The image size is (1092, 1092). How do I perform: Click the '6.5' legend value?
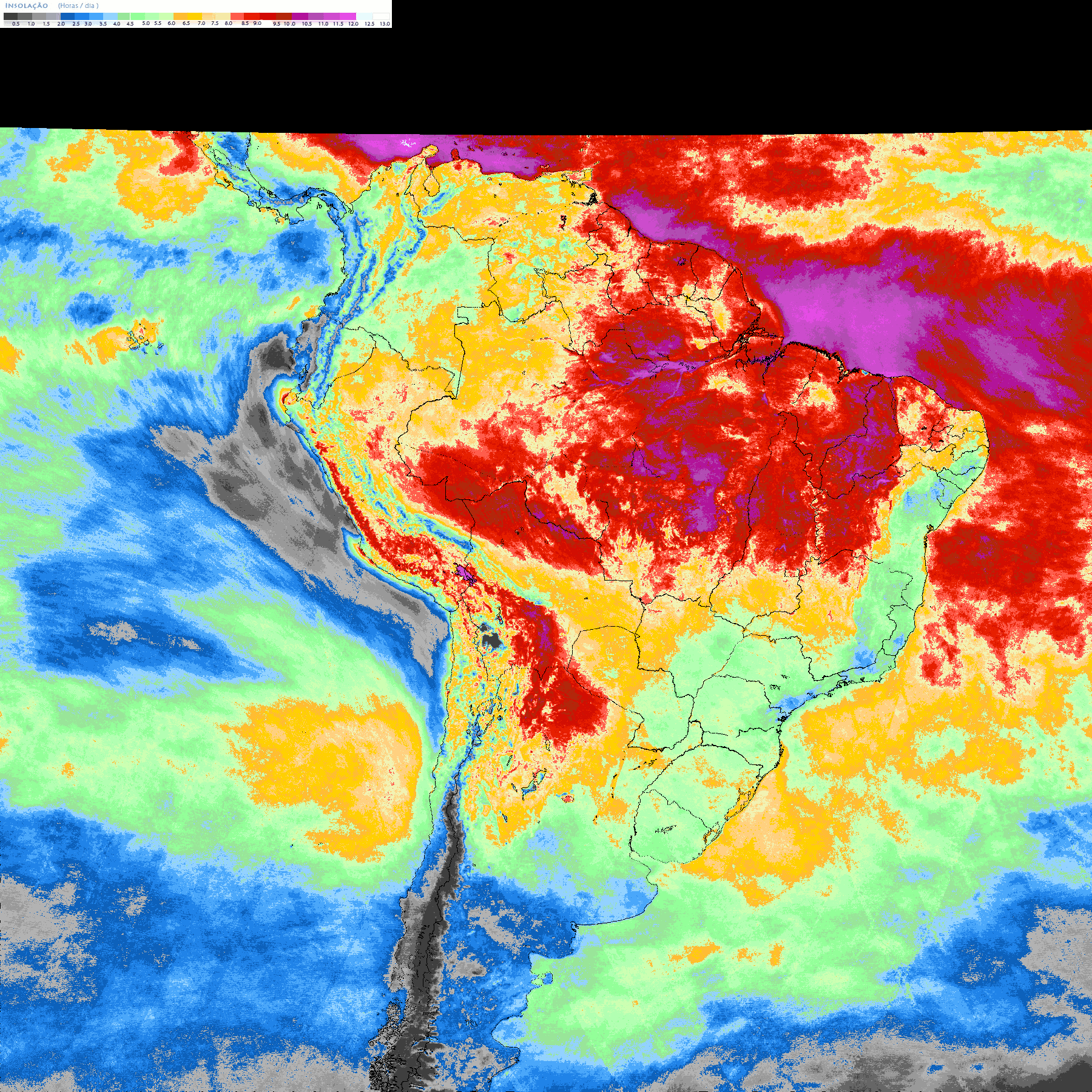(x=186, y=23)
